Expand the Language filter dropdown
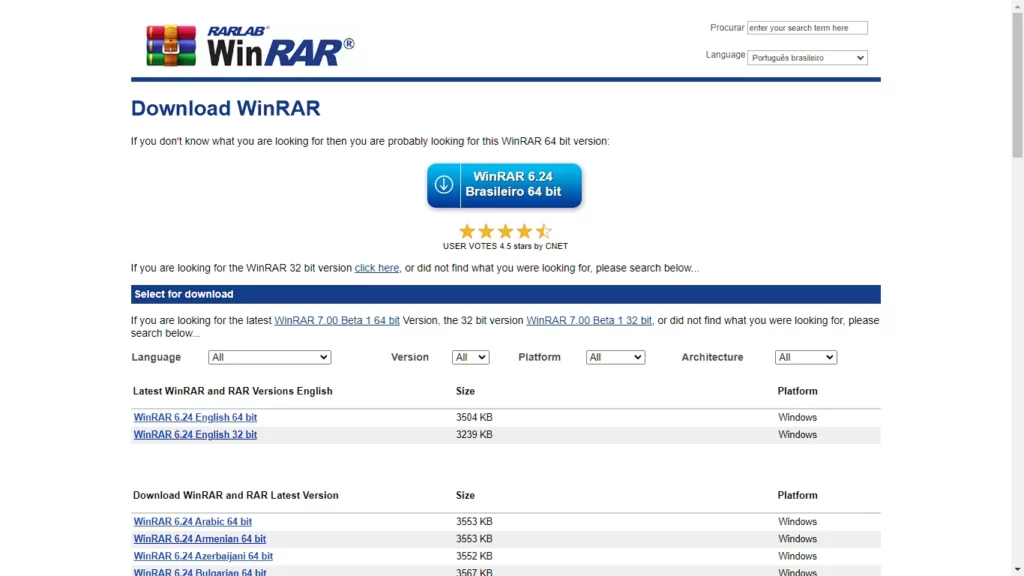This screenshot has width=1024, height=576. click(x=269, y=357)
